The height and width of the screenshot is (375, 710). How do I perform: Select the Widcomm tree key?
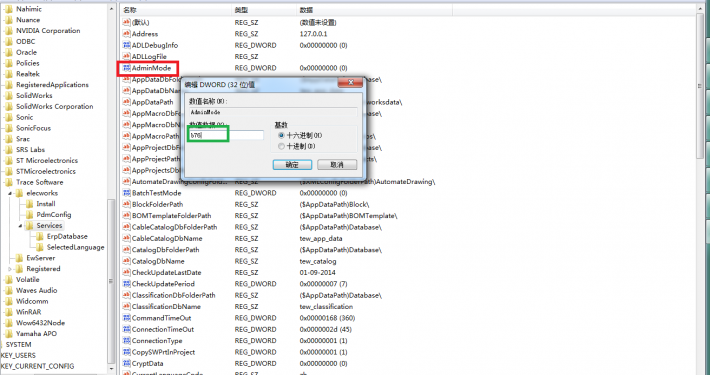pos(32,302)
